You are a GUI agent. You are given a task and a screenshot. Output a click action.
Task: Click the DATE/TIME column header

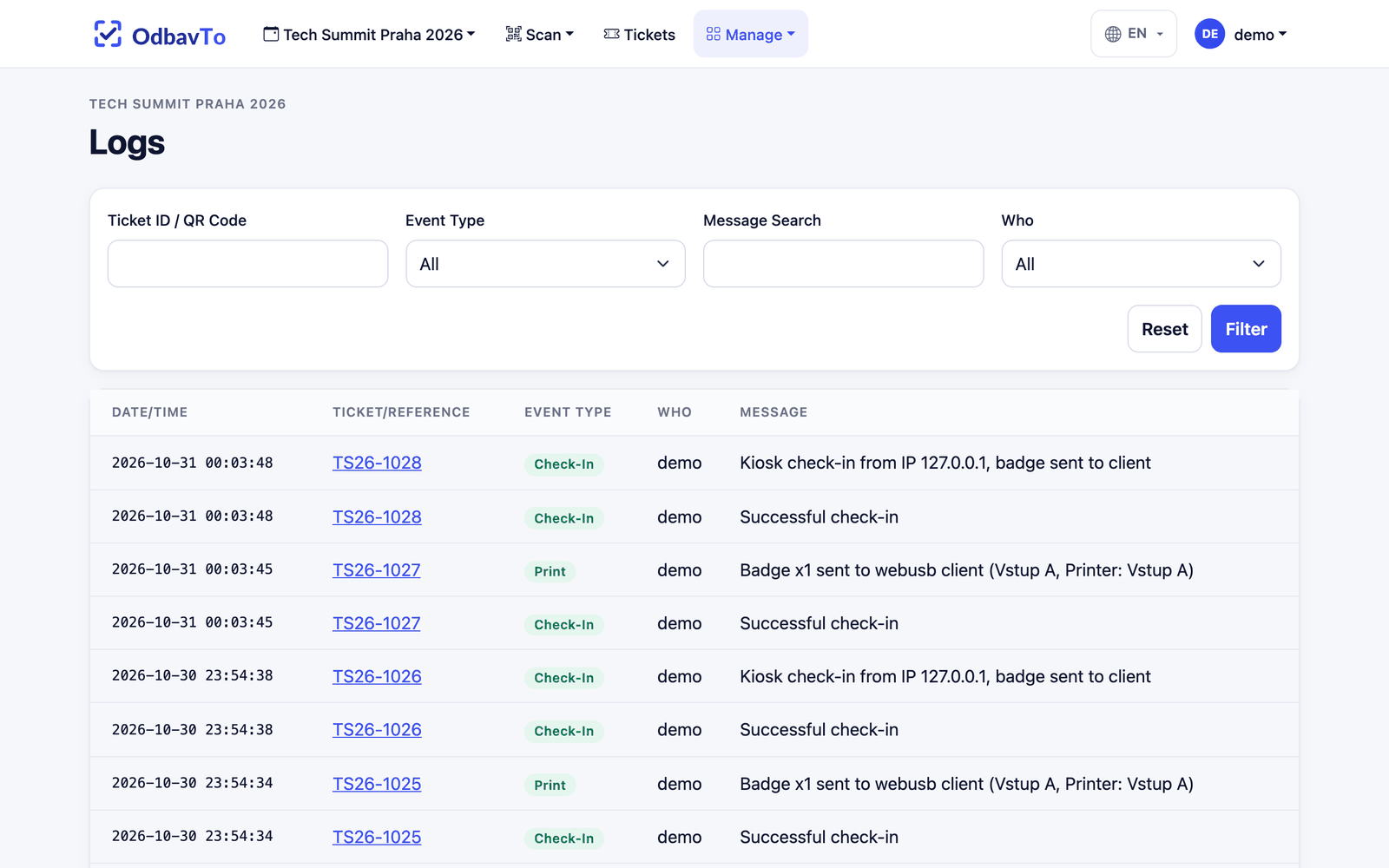coord(149,412)
